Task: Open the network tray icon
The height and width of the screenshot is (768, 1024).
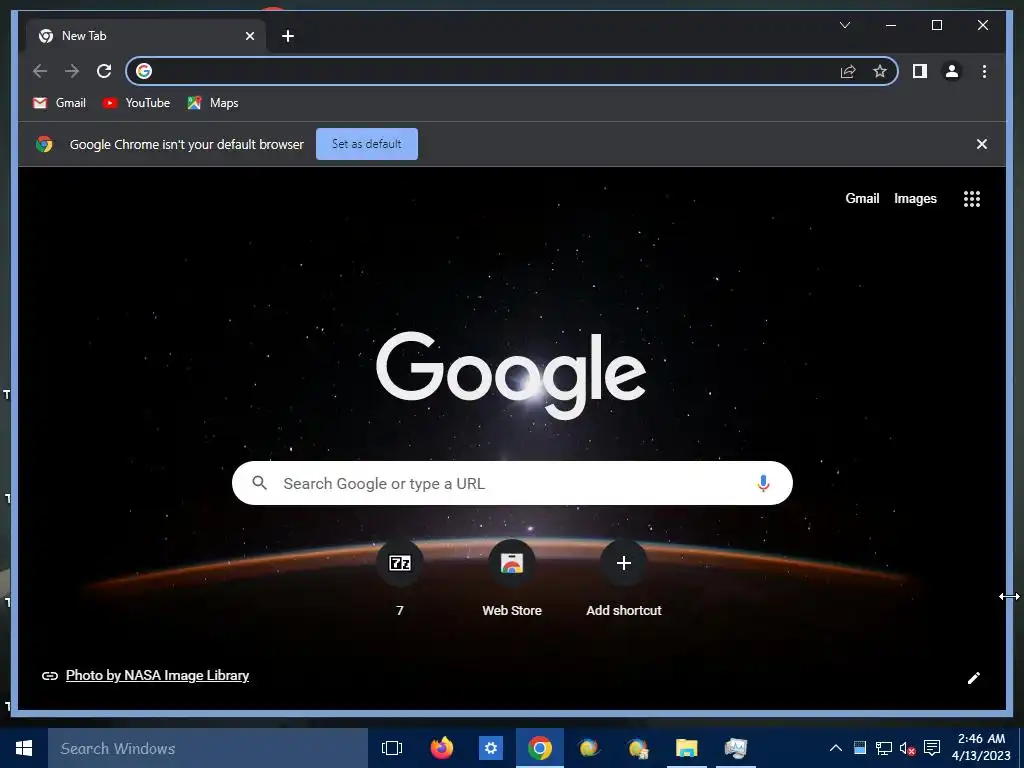Action: point(884,748)
